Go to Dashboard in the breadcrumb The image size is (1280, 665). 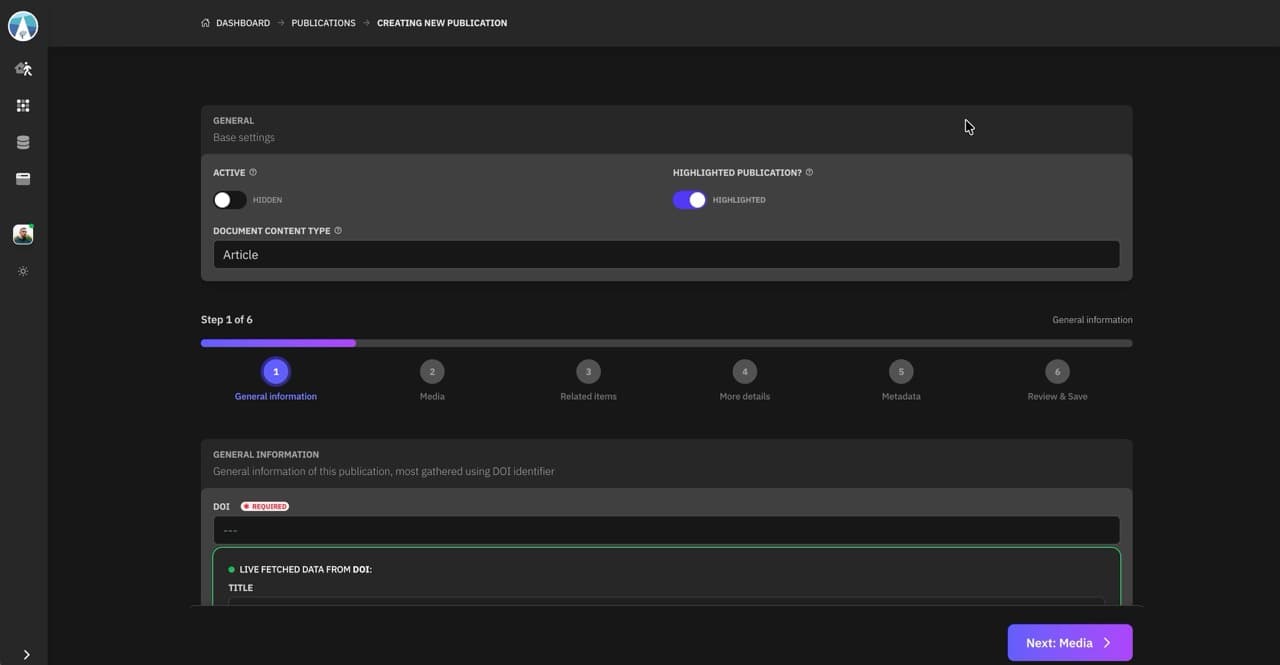[x=242, y=23]
